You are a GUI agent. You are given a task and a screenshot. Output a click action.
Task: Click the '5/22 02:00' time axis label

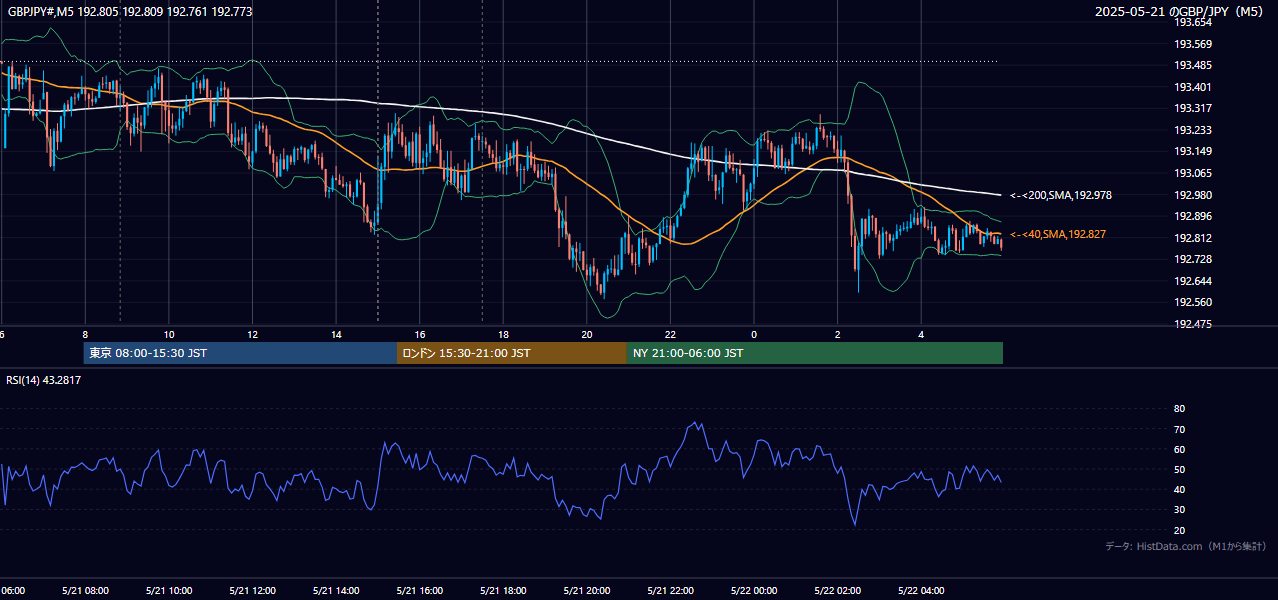837,590
